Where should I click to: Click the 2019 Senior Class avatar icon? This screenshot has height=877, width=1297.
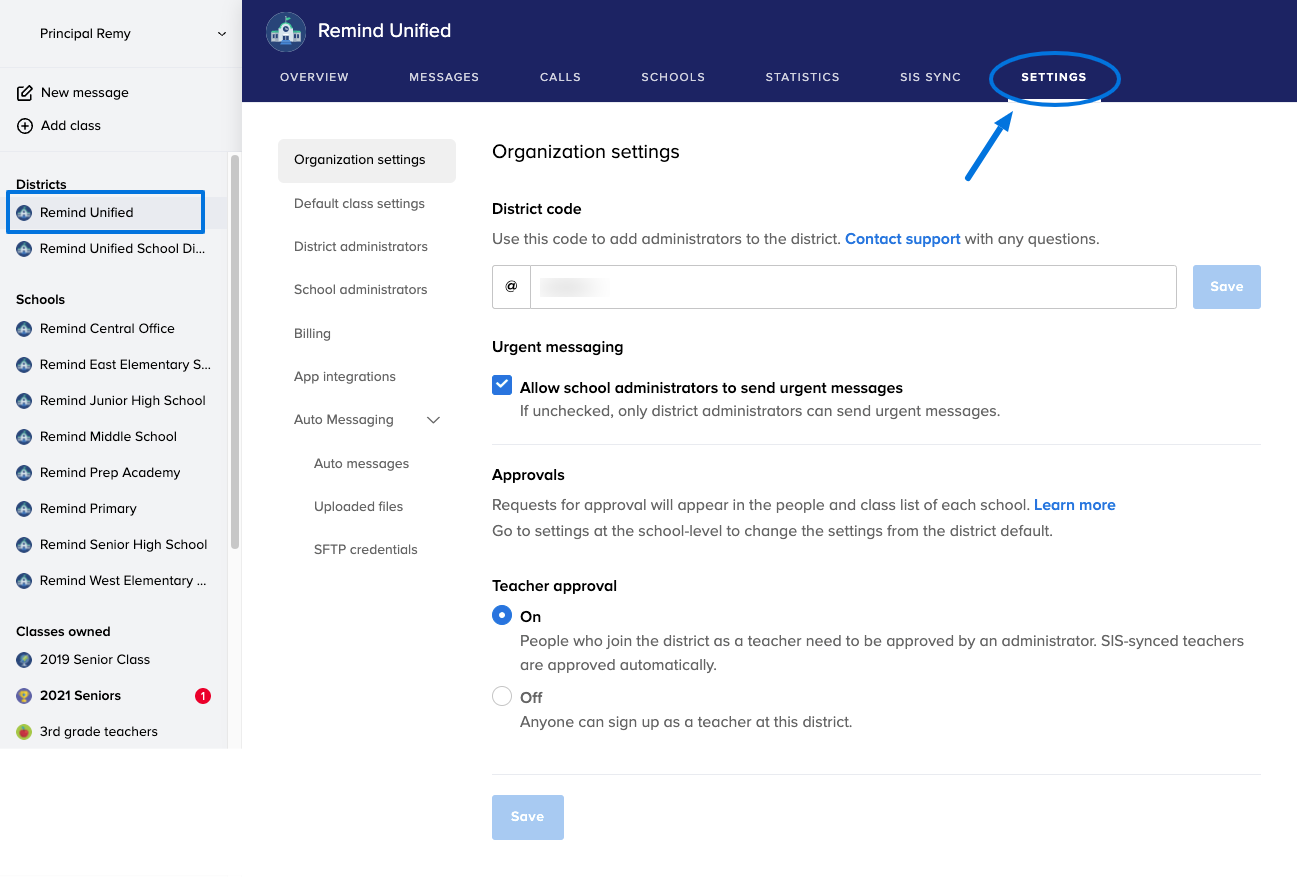[x=25, y=660]
